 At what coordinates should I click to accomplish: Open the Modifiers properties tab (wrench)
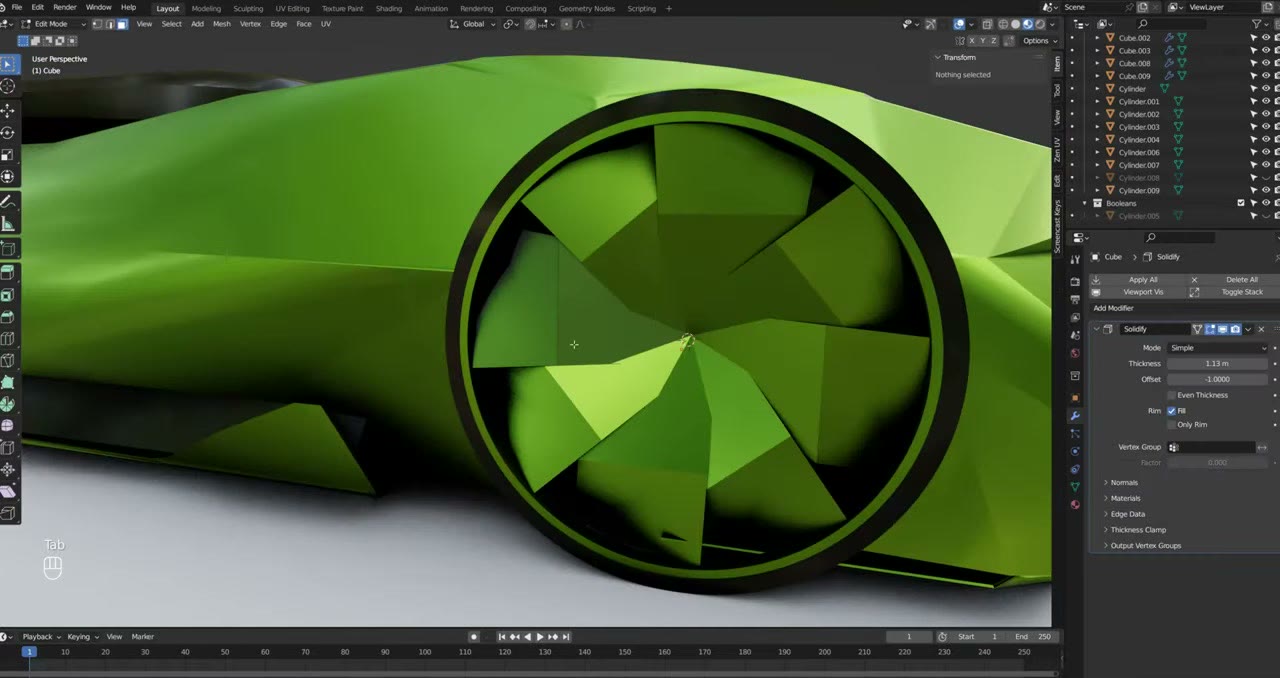point(1075,416)
